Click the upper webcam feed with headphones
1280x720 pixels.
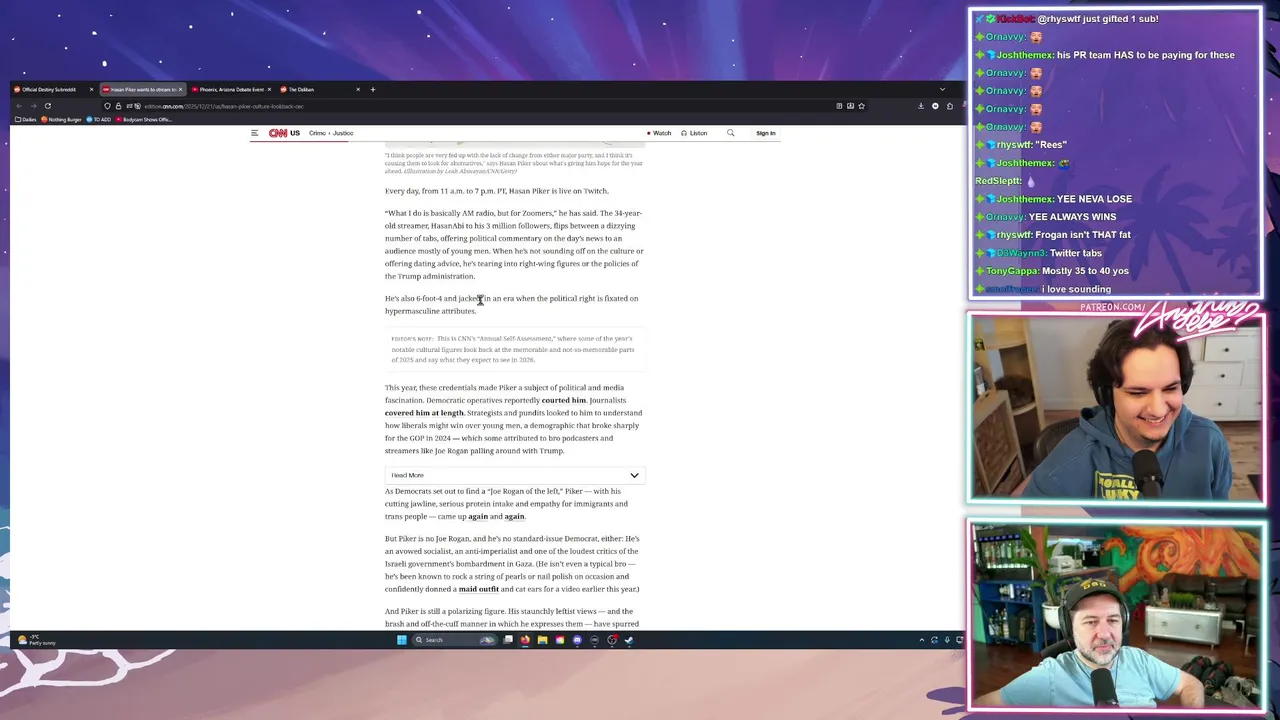[1115, 407]
